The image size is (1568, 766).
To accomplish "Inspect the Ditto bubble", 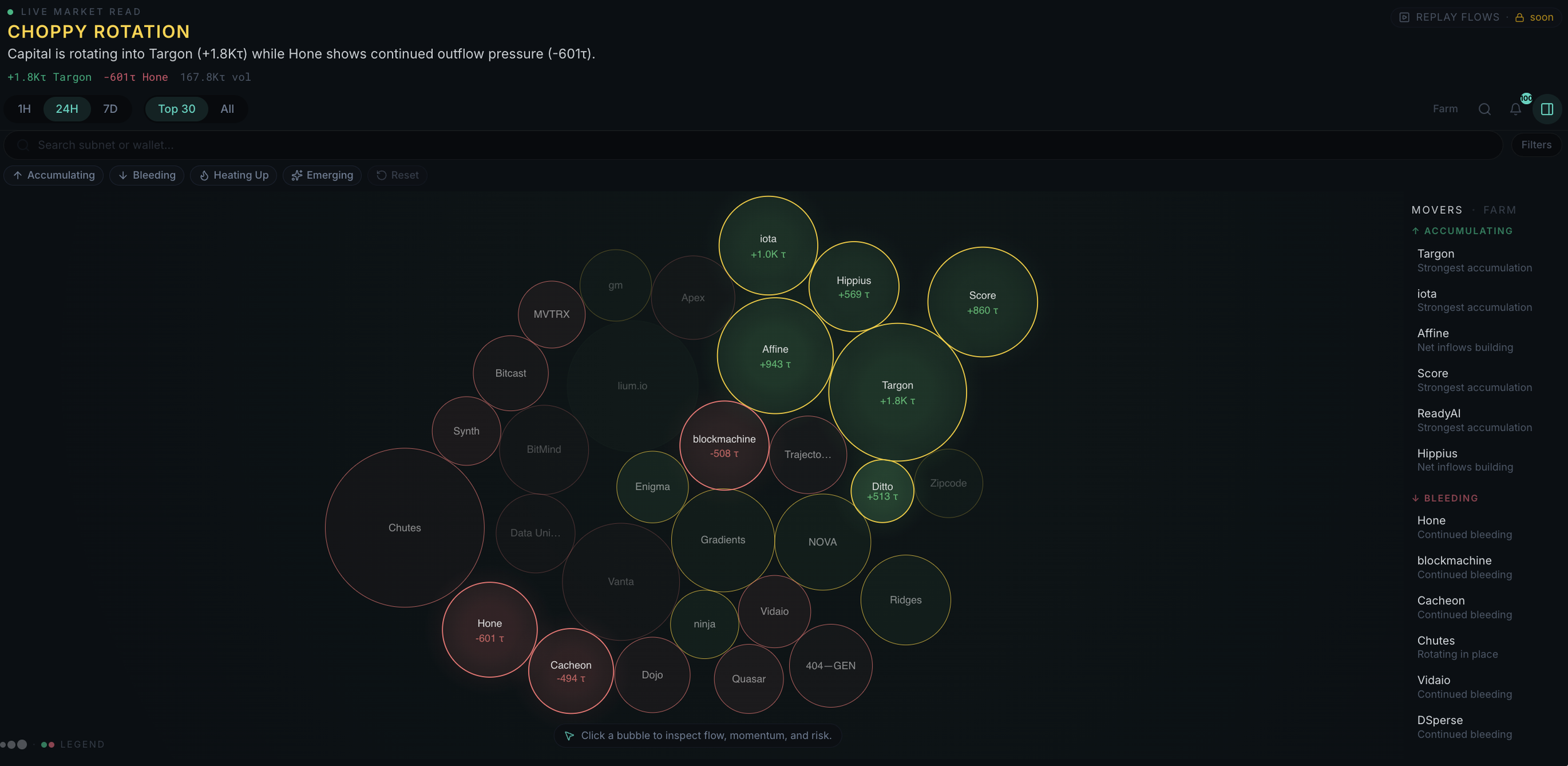I will [882, 491].
